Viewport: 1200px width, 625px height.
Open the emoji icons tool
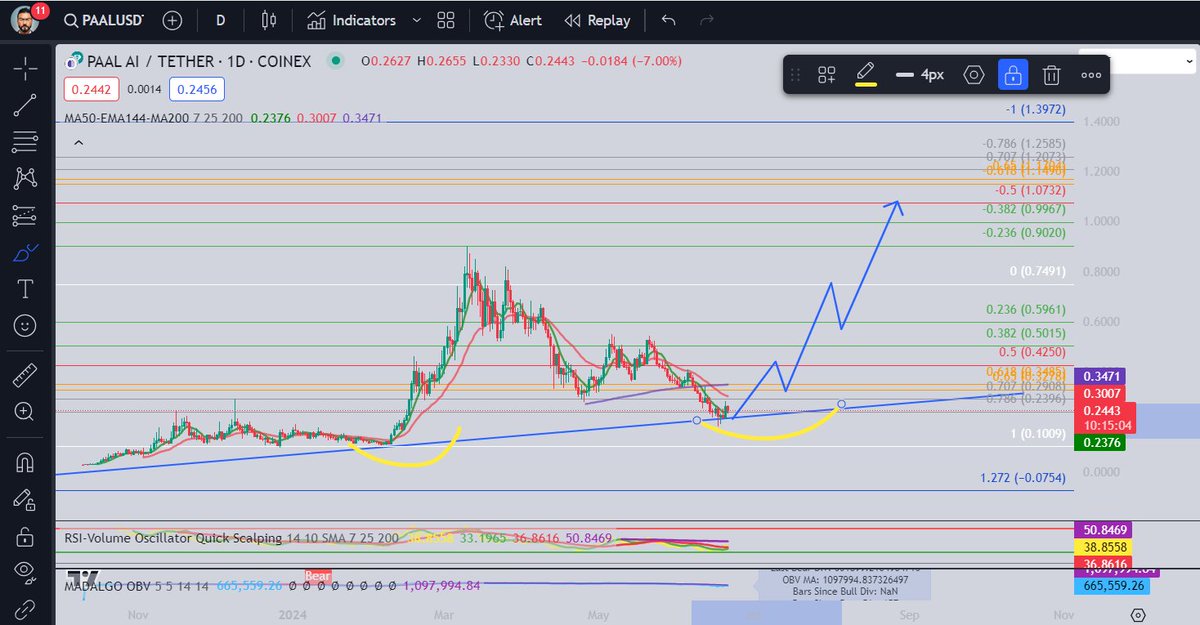26,326
